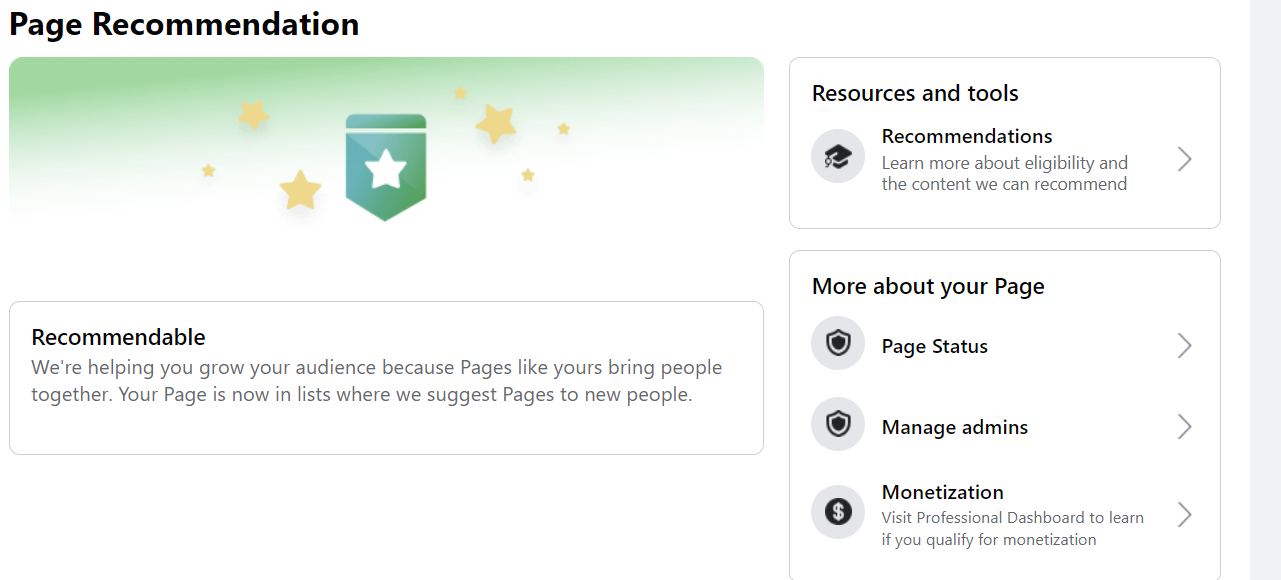Click the dollar sign Monetization icon
The width and height of the screenshot is (1281, 580).
click(838, 512)
